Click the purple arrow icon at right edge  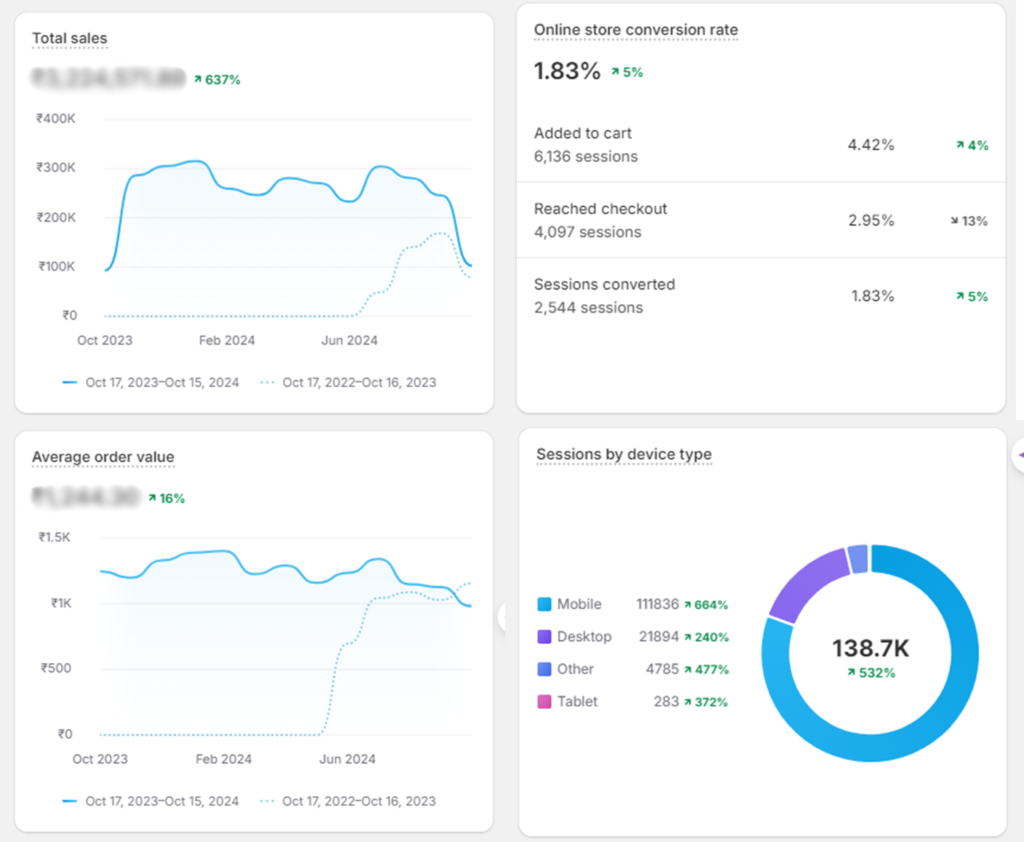tap(1019, 456)
